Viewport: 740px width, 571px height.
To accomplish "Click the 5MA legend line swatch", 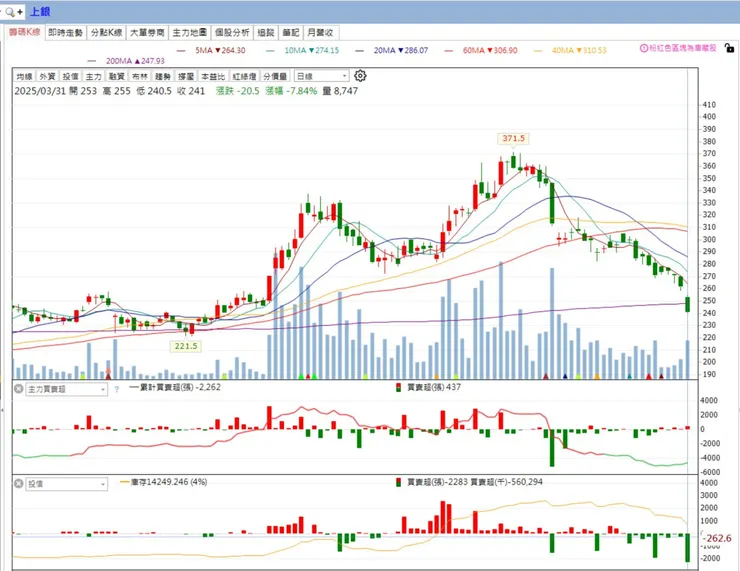I will 181,50.
